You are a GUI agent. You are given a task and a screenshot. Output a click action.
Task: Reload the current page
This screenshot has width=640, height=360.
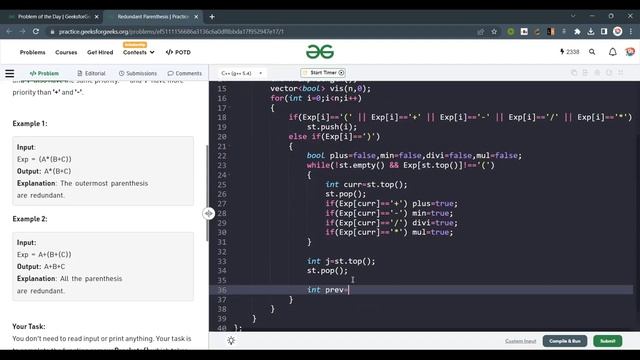point(36,31)
